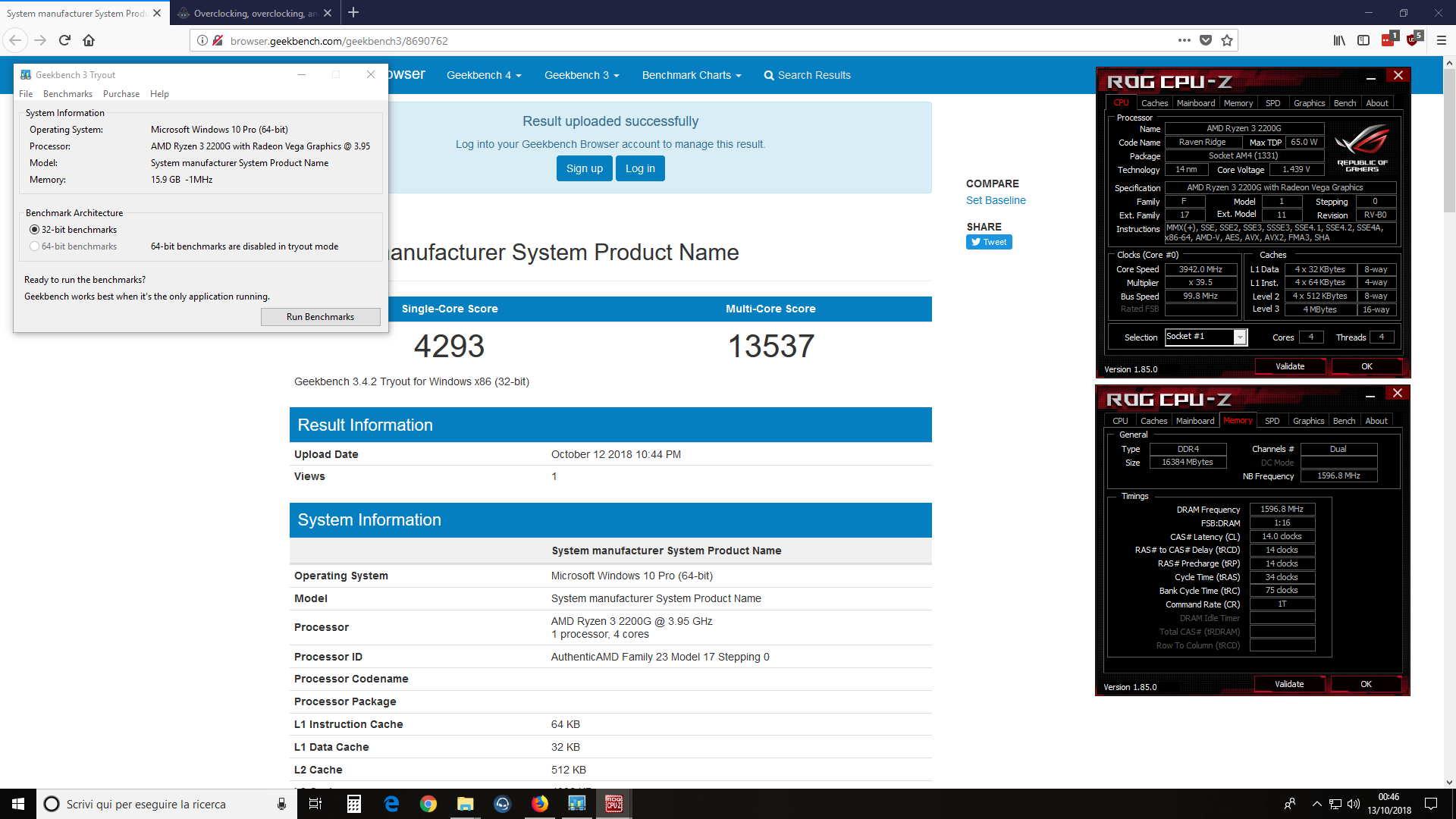Open Task View on the taskbar
1456x819 pixels.
click(x=315, y=804)
